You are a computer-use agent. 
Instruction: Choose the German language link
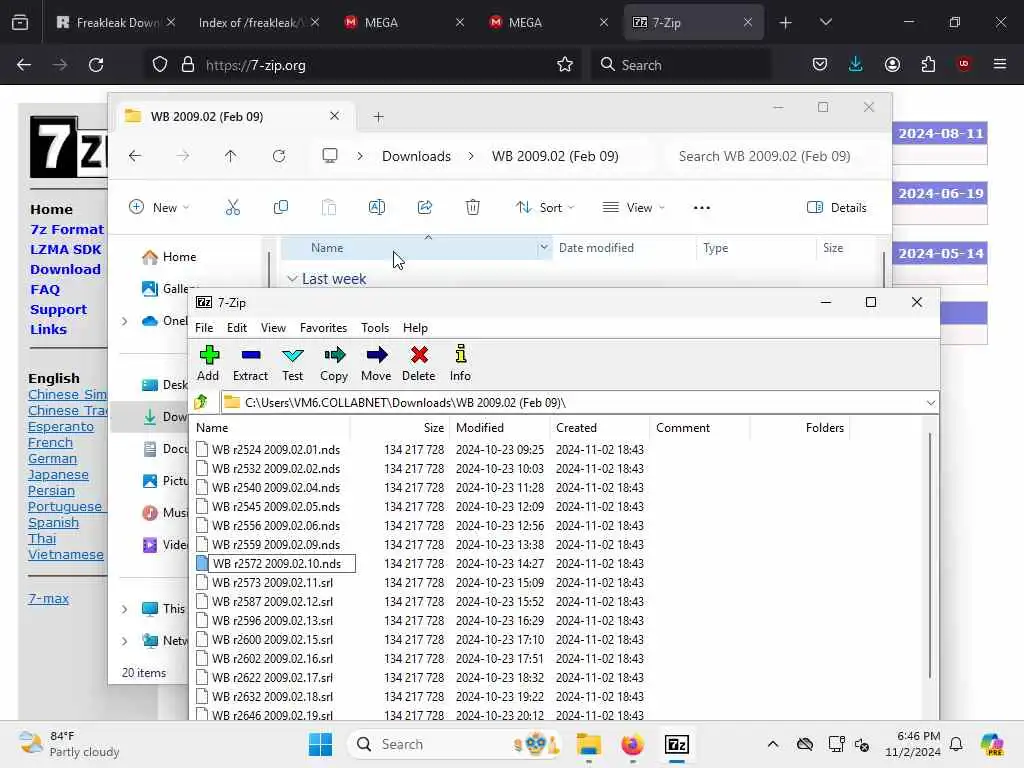point(52,458)
